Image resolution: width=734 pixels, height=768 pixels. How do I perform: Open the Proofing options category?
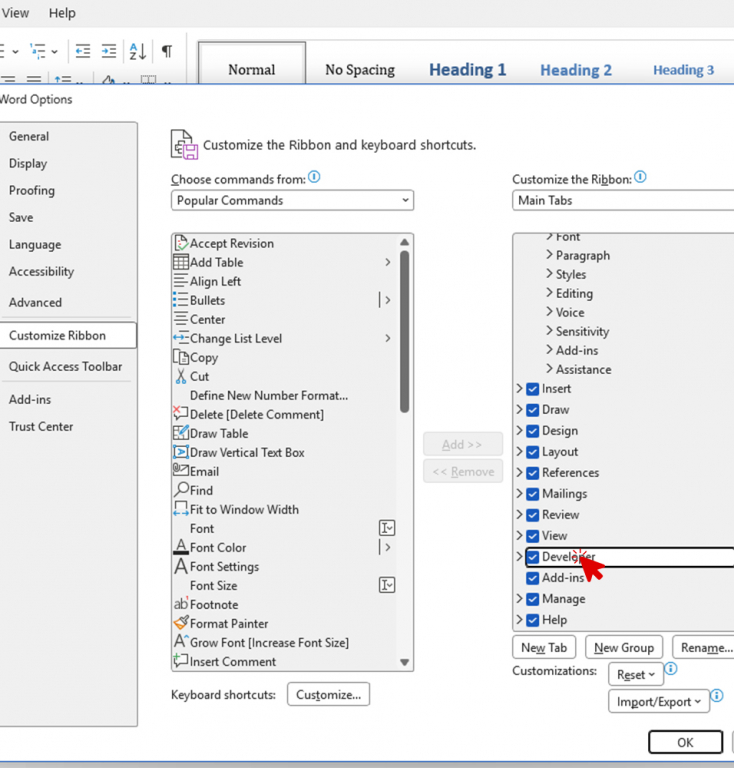[x=32, y=190]
